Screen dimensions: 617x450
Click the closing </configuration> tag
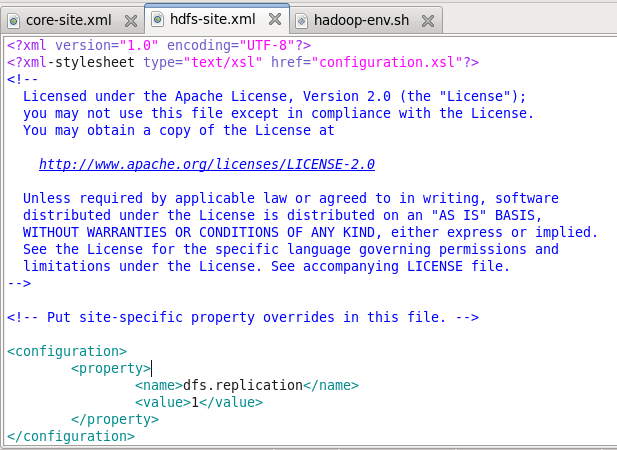click(71, 436)
